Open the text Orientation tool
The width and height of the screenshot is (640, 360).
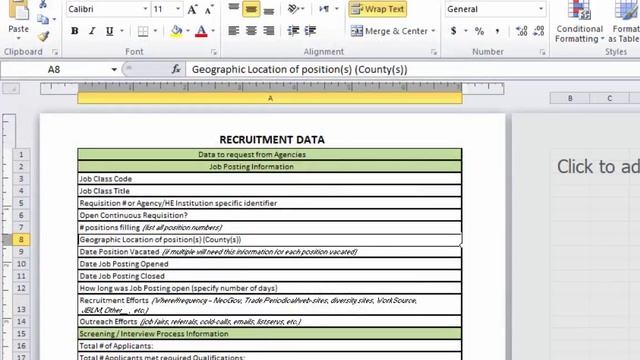(293, 9)
